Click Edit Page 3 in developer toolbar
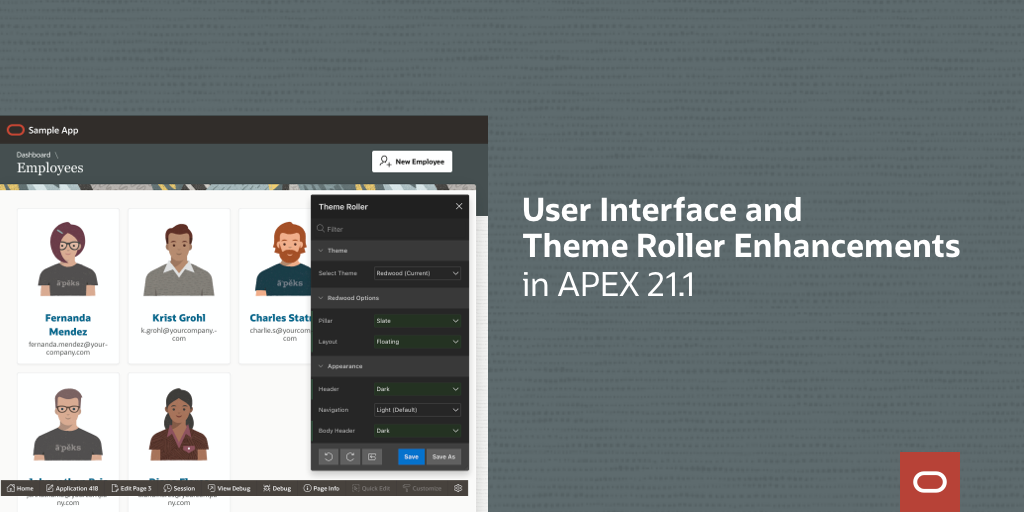Image resolution: width=1024 pixels, height=512 pixels. click(x=131, y=488)
